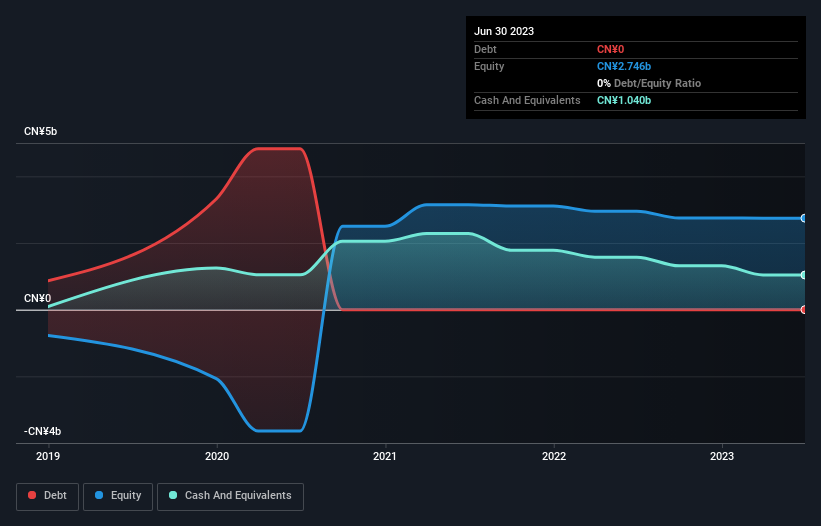This screenshot has width=821, height=526.
Task: Click Cash And Equivalents label in tooltip
Action: (x=527, y=100)
